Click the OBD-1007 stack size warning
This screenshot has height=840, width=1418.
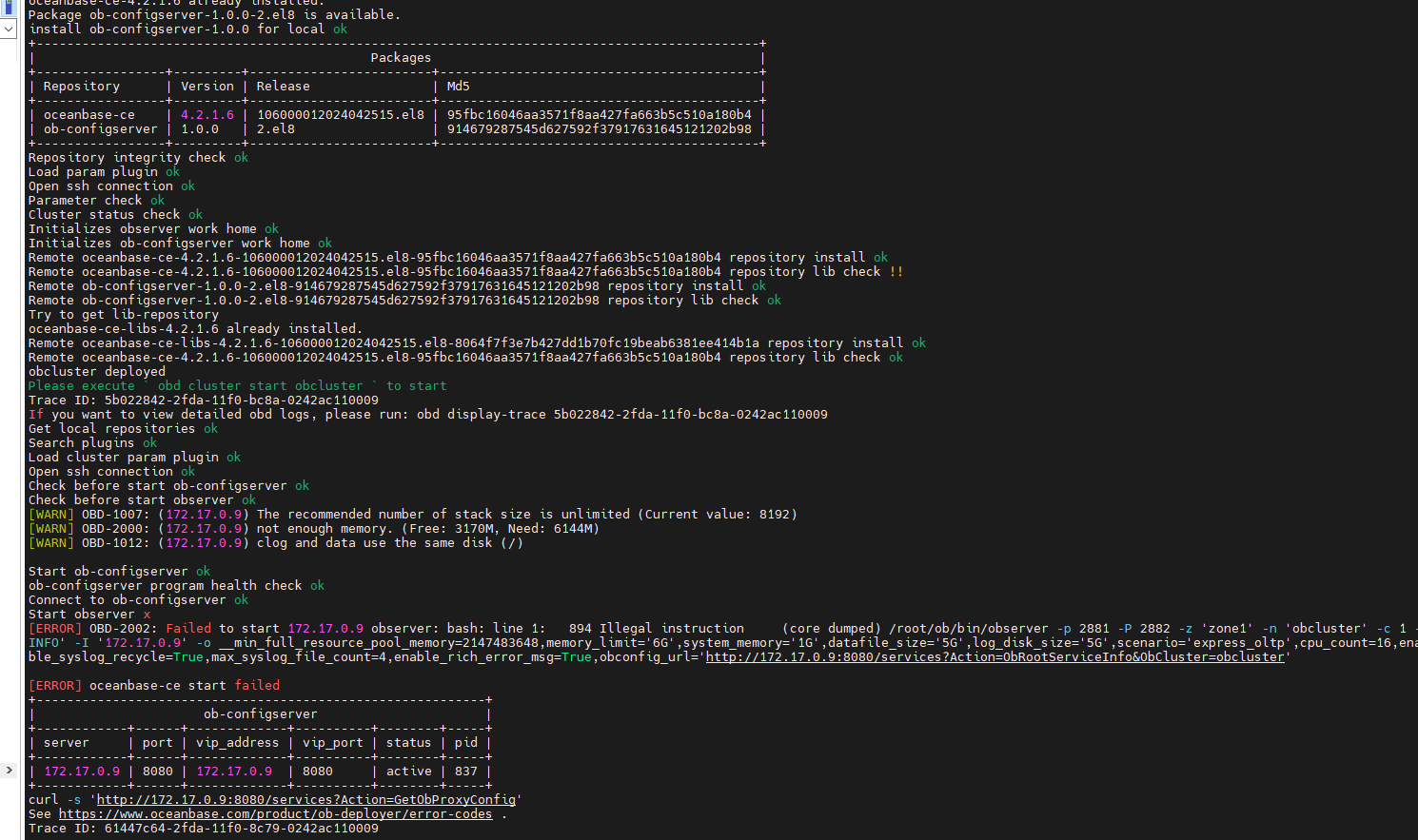[x=413, y=515]
